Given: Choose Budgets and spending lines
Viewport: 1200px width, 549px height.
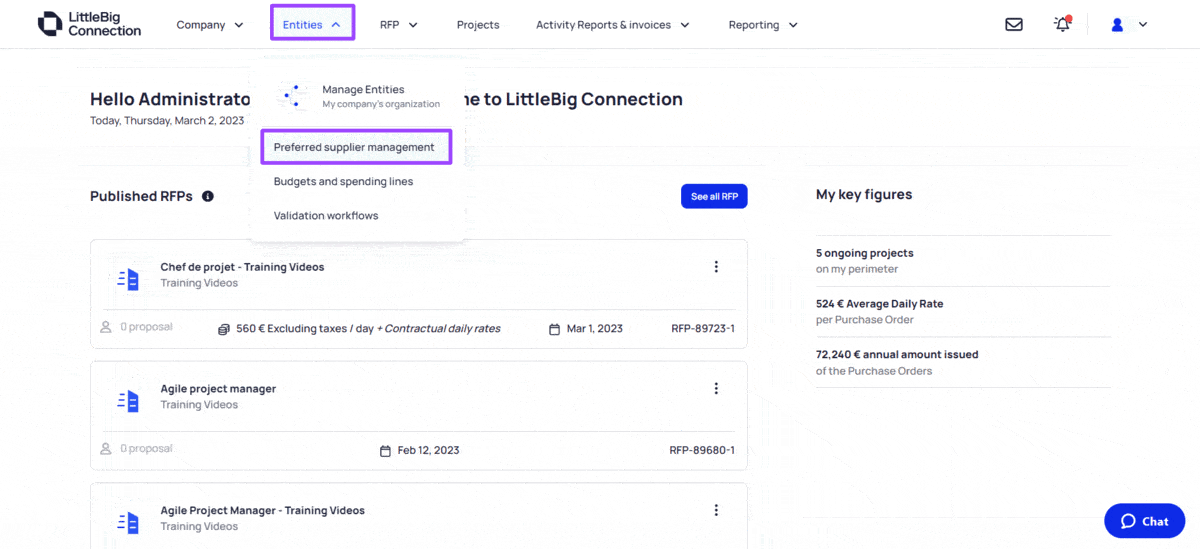Looking at the screenshot, I should pyautogui.click(x=343, y=182).
